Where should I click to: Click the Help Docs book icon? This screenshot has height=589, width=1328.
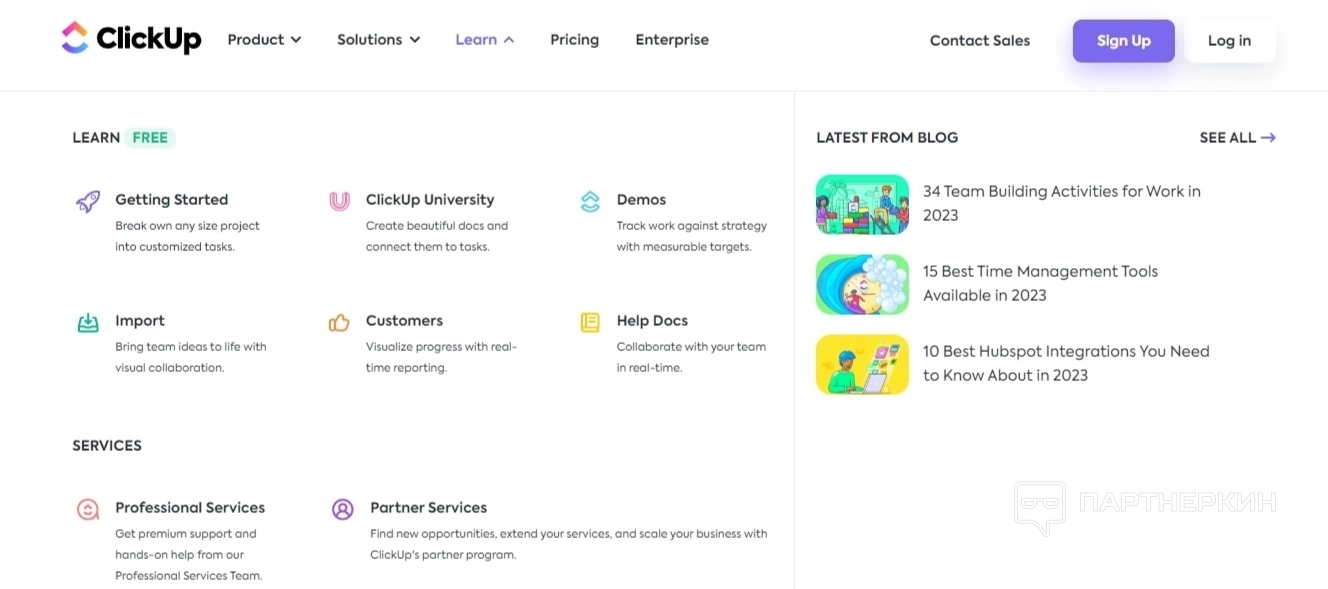tap(590, 322)
